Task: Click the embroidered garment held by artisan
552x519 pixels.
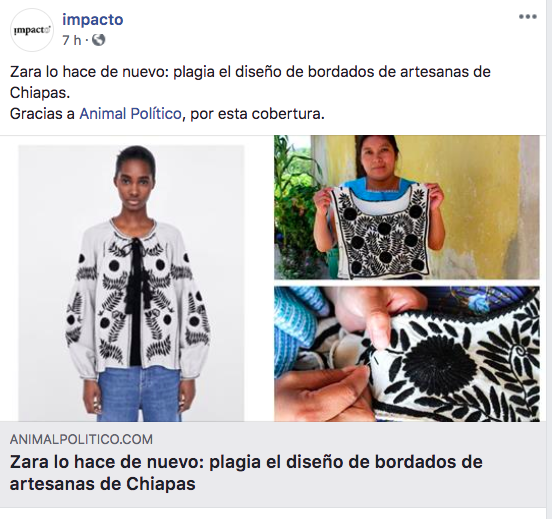Action: pyautogui.click(x=382, y=231)
